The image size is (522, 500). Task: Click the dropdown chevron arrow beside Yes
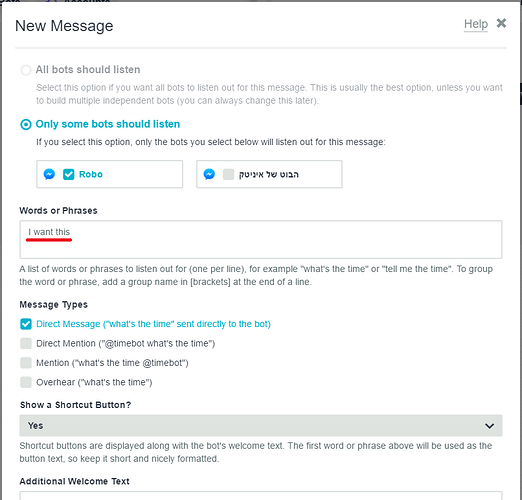(x=489, y=426)
